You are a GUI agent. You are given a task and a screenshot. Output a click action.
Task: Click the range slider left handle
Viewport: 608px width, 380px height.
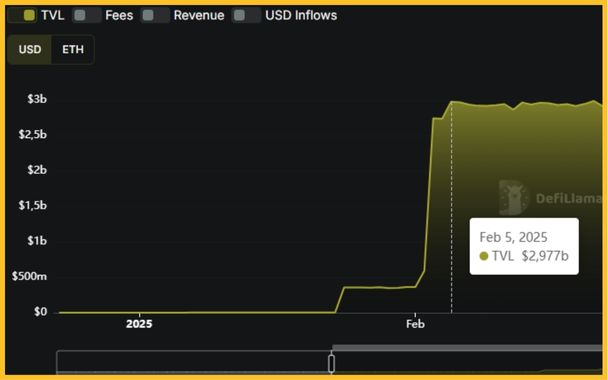coord(332,363)
